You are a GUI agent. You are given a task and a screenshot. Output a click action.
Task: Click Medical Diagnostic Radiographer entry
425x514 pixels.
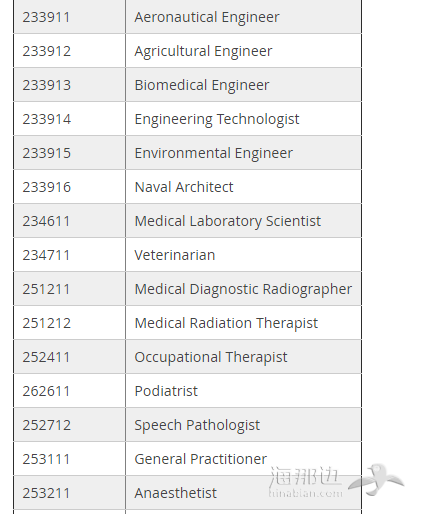click(243, 289)
